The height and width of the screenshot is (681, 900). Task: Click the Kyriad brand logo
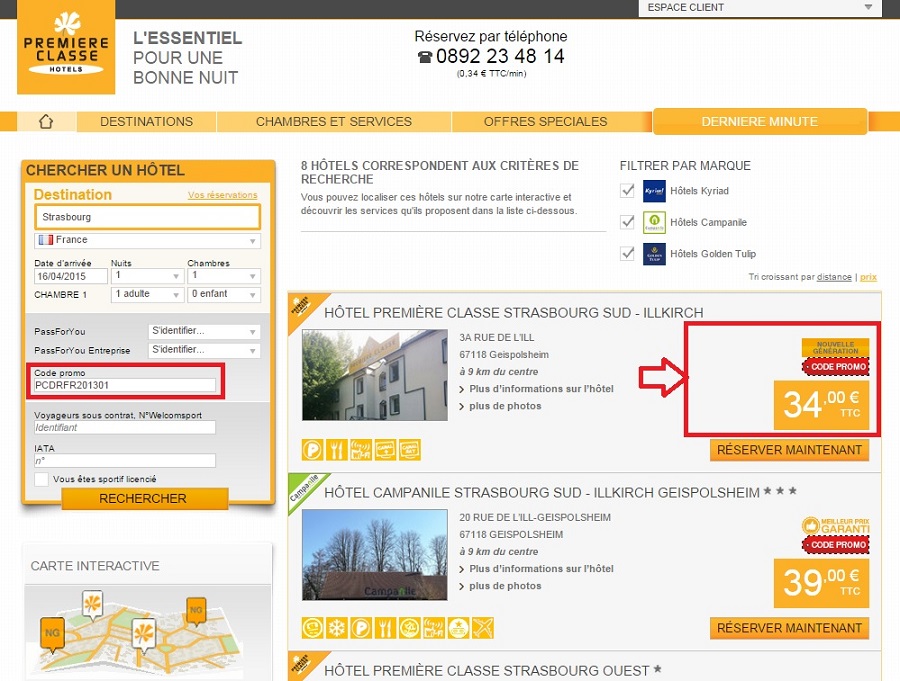(654, 191)
